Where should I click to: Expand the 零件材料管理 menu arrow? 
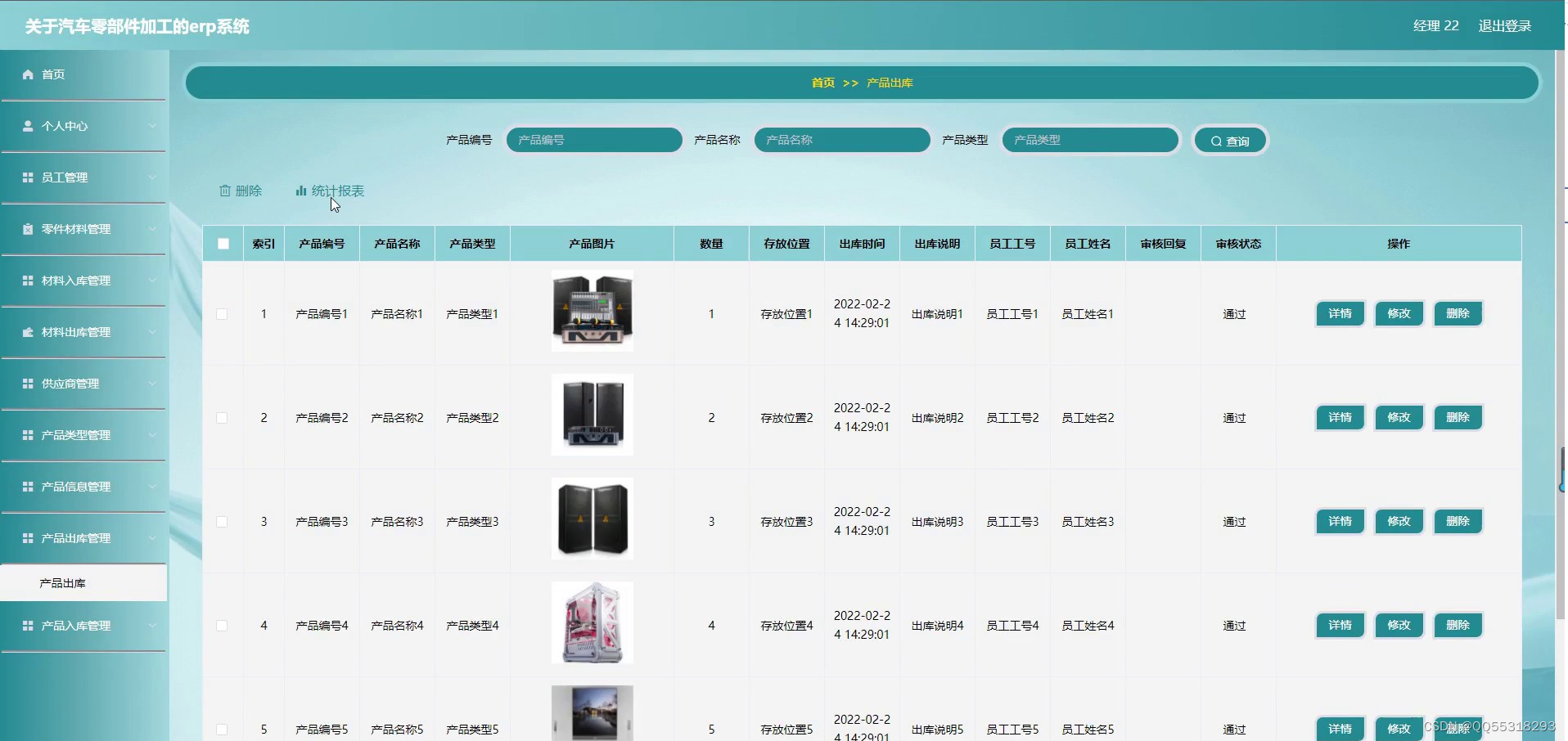[152, 229]
